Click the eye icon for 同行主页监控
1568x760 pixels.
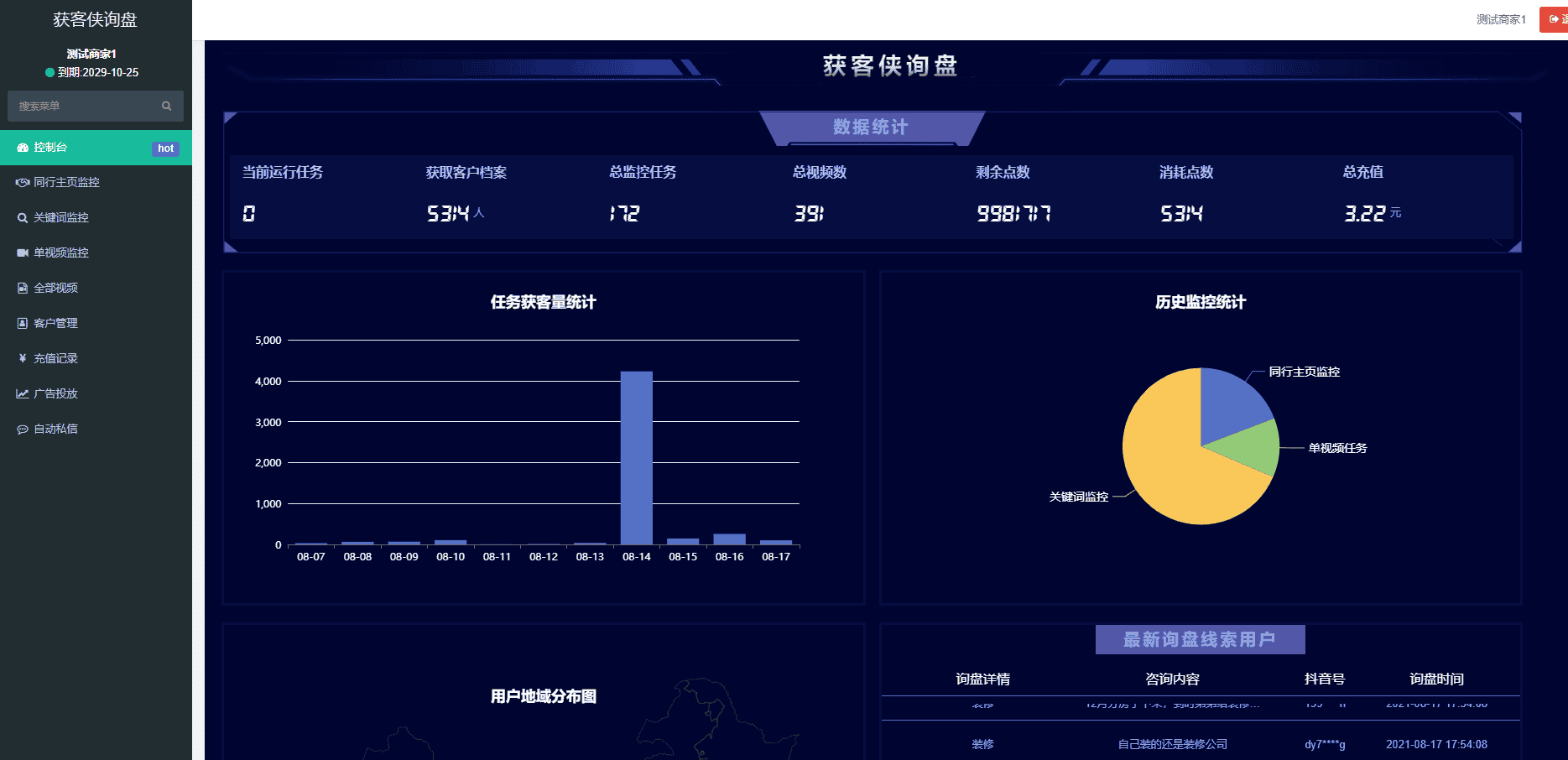click(22, 182)
